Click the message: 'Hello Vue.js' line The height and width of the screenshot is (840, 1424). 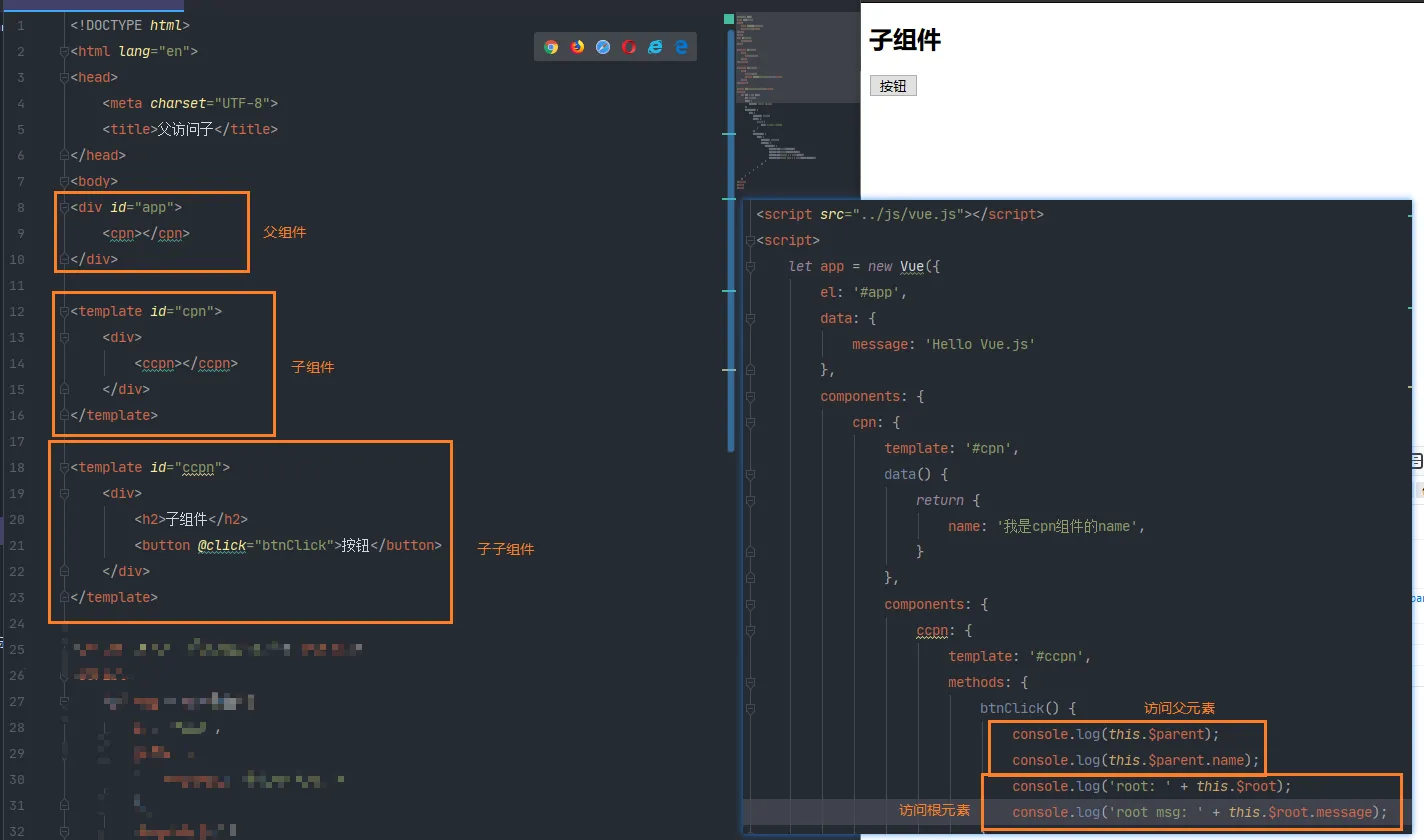coord(944,344)
